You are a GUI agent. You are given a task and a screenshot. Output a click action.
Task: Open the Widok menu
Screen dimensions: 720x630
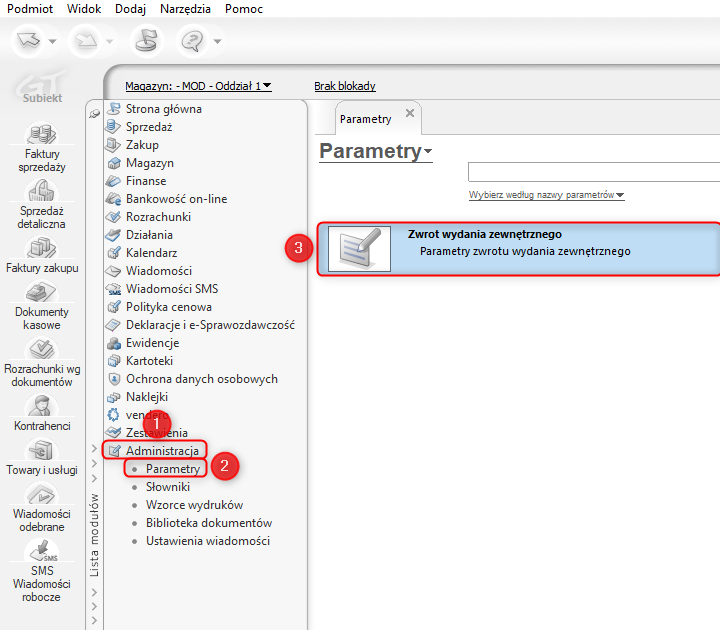click(x=84, y=9)
